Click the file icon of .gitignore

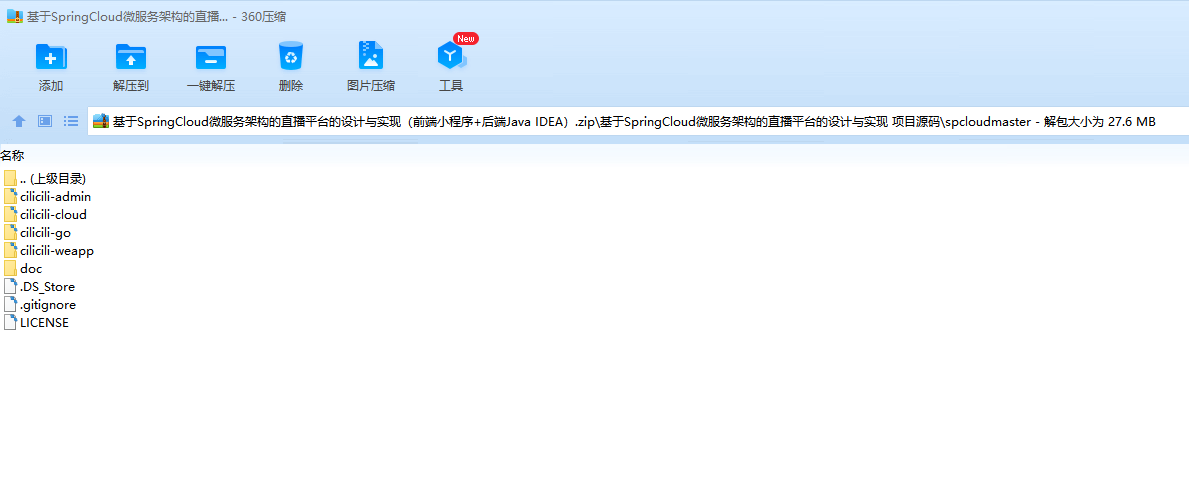pos(10,304)
